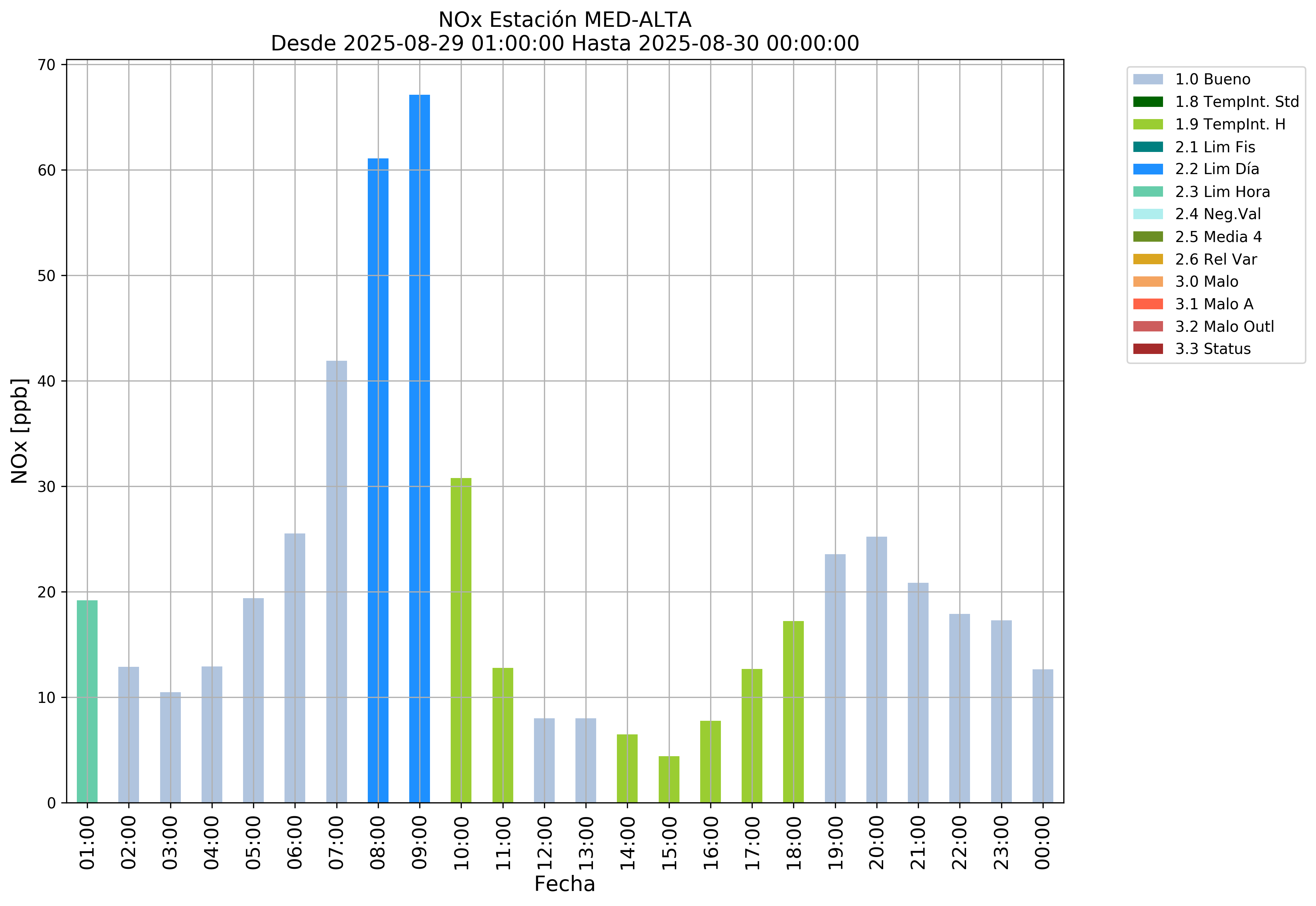Click the chart title NOx Estación MED-ALTA
The height and width of the screenshot is (906, 1316).
pos(565,20)
